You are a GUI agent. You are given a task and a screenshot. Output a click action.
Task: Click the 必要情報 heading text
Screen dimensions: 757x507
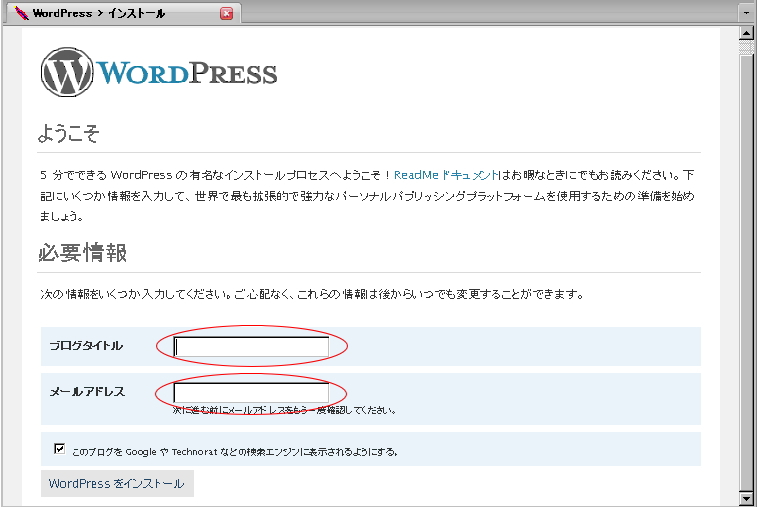pos(82,253)
